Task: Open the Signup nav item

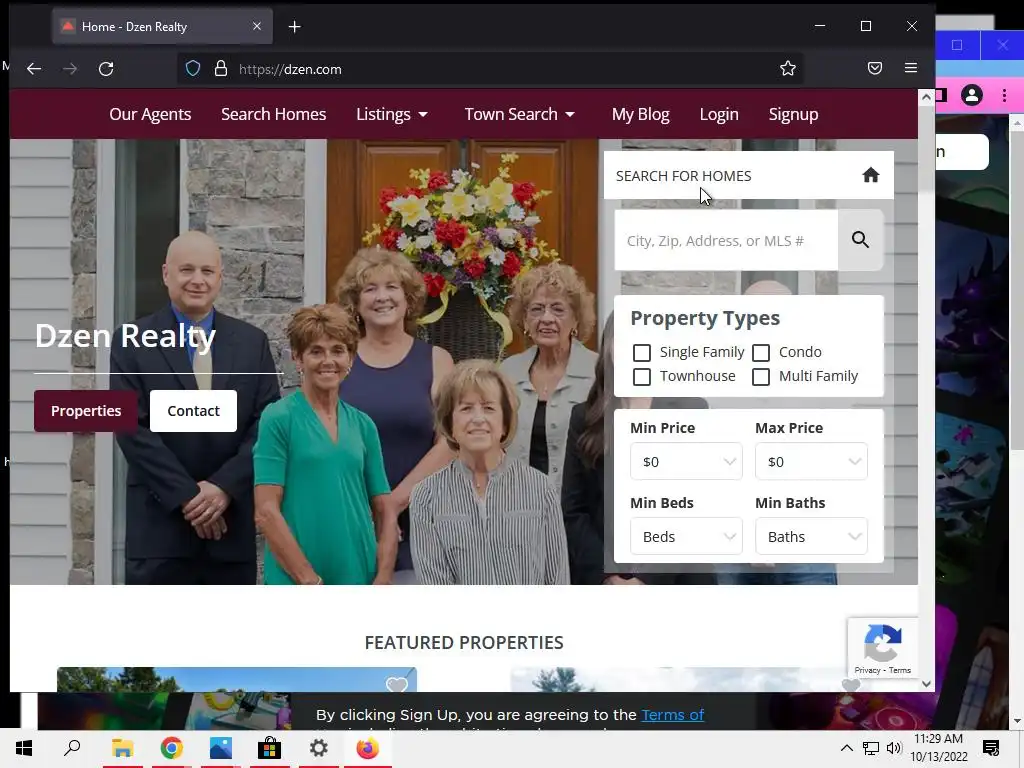Action: (x=793, y=114)
